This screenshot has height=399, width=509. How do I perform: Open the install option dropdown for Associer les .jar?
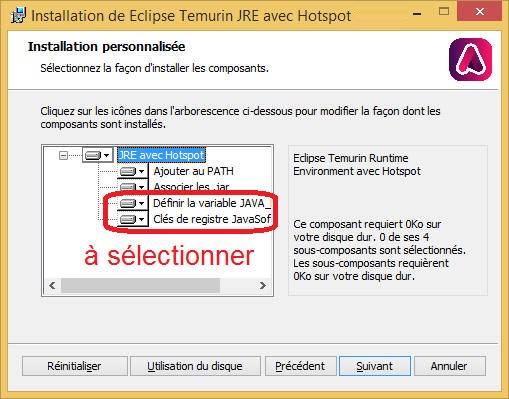[132, 186]
